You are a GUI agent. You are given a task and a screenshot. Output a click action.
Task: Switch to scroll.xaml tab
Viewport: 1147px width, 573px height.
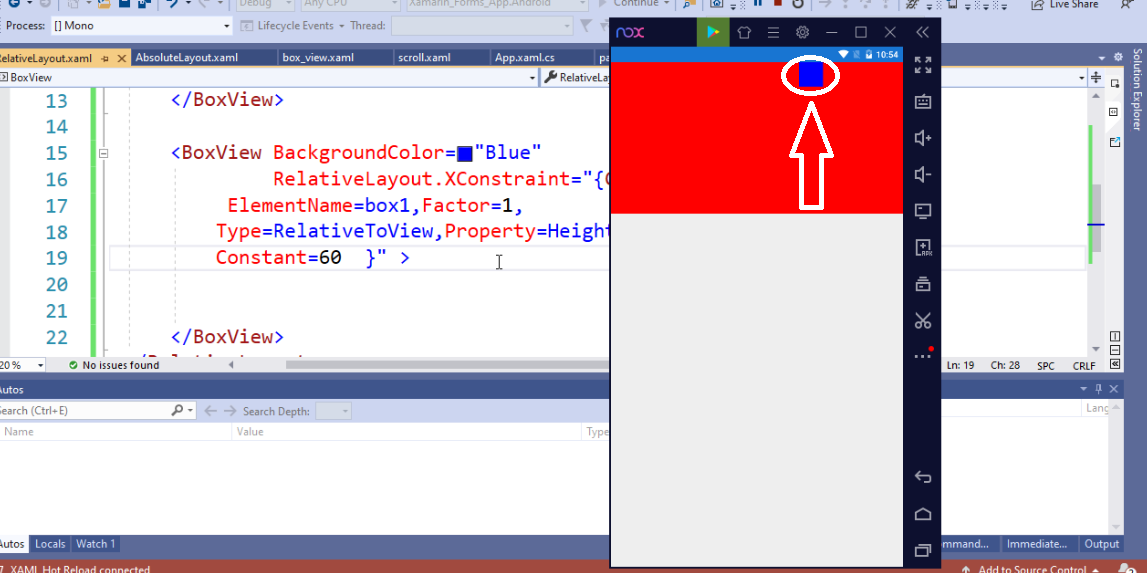point(424,58)
